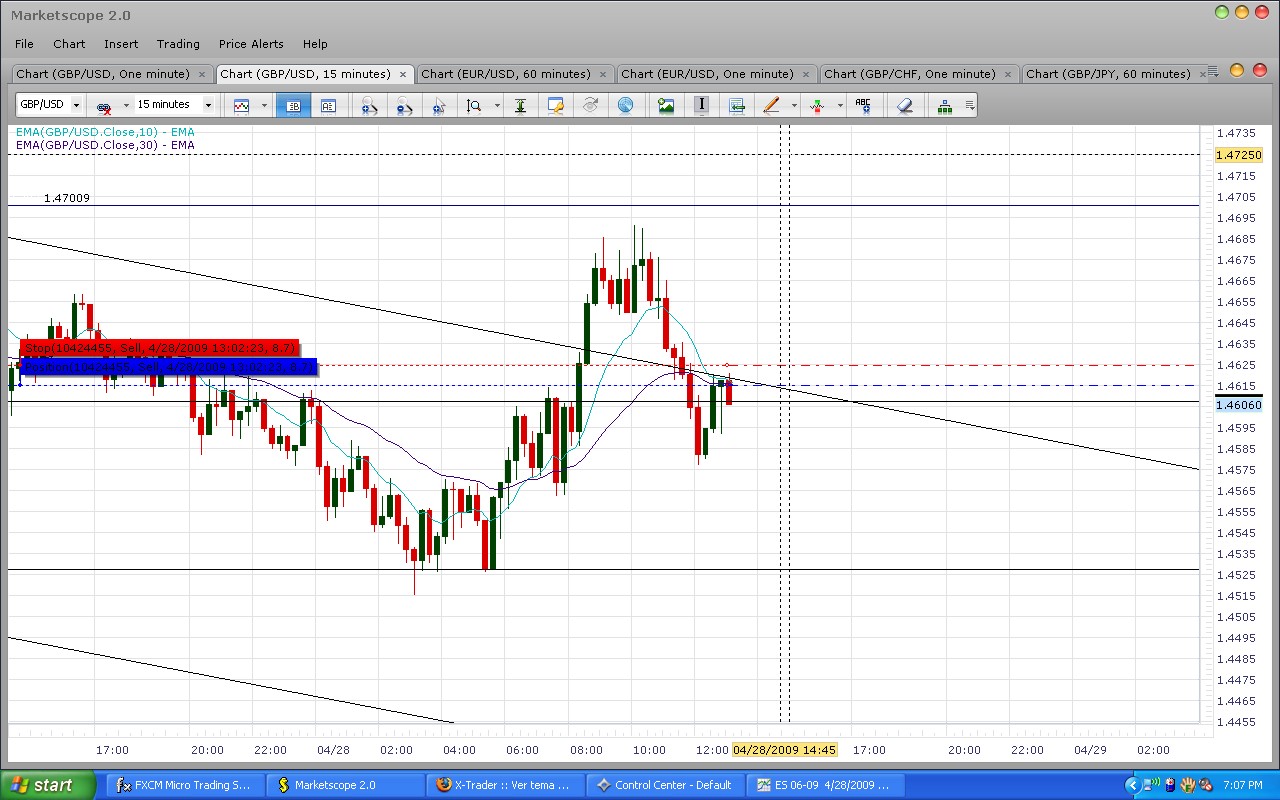Click the green hierarchy structure icon
The width and height of the screenshot is (1280, 800).
(x=945, y=105)
